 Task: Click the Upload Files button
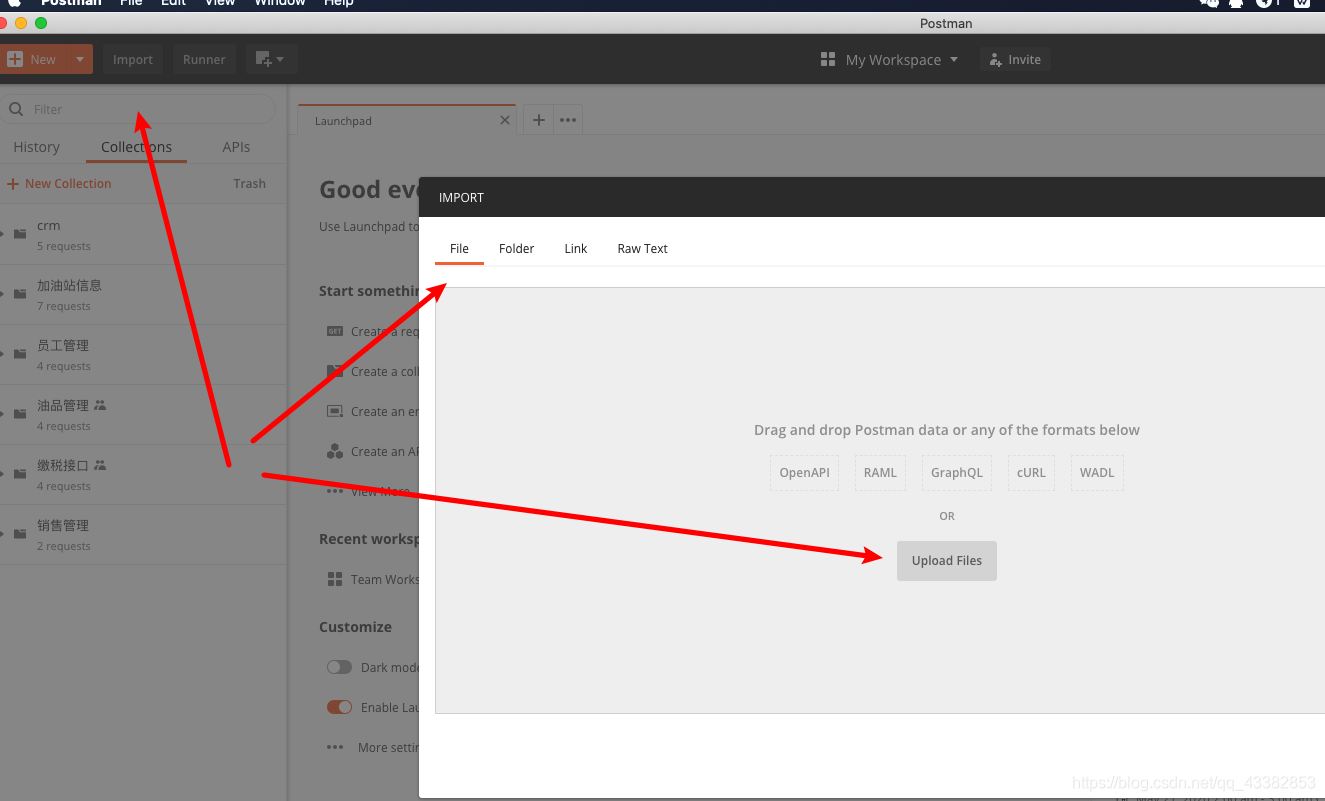coord(947,561)
